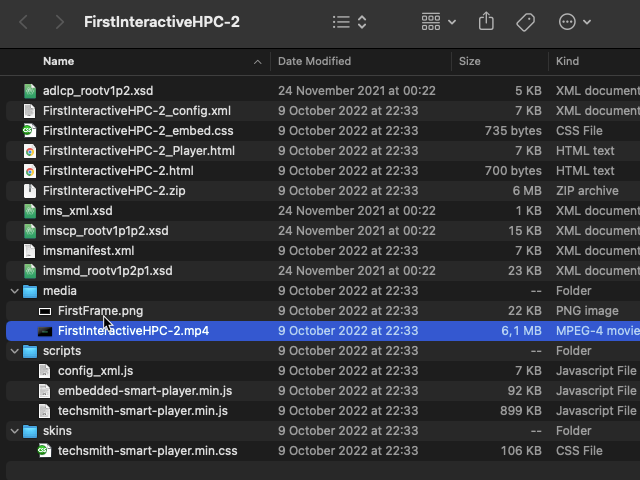Click the 735 bytes size cell
This screenshot has height=480, width=640.
513,131
